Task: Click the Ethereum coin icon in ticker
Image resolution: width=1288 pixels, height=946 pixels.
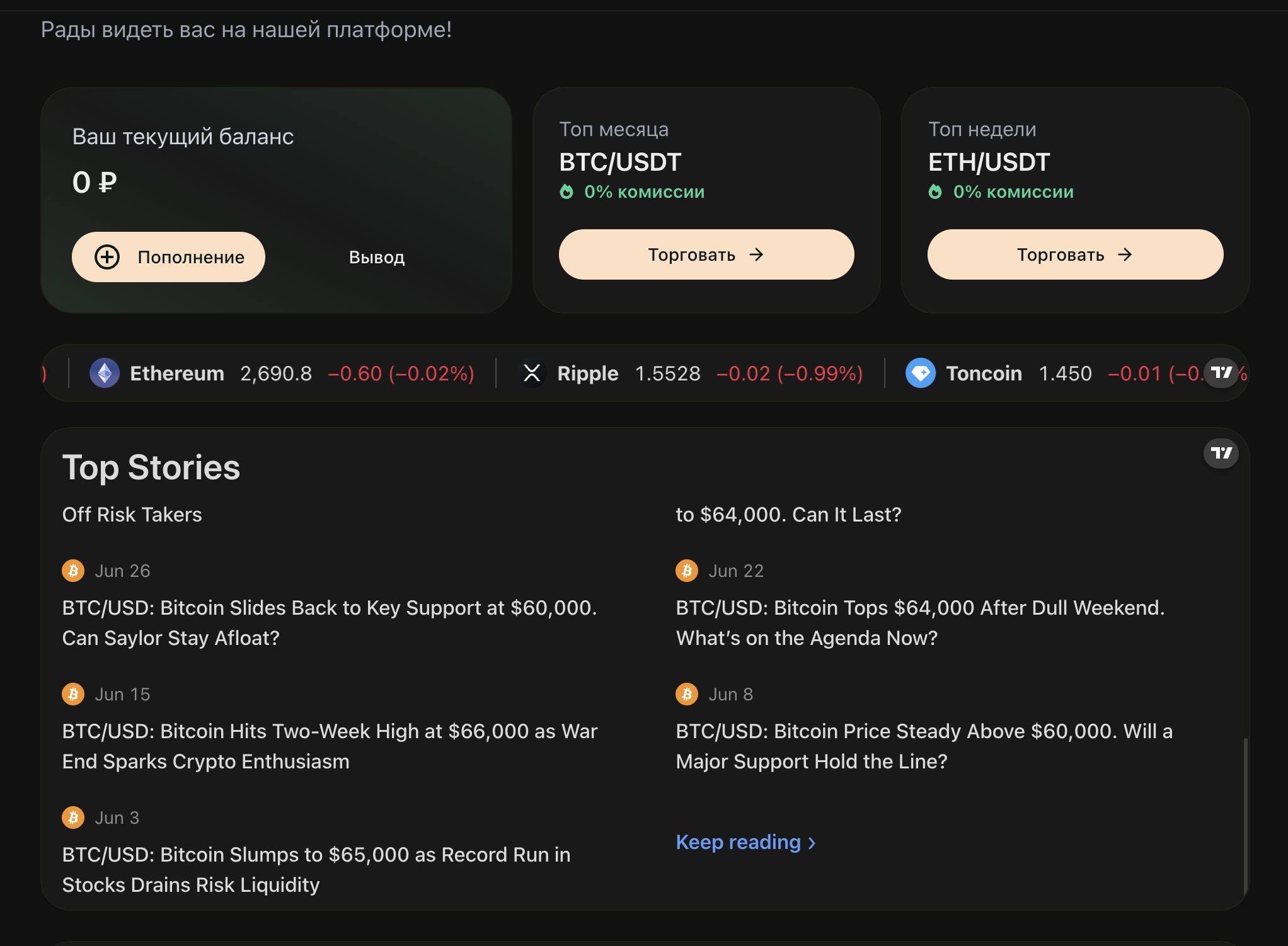Action: [105, 373]
